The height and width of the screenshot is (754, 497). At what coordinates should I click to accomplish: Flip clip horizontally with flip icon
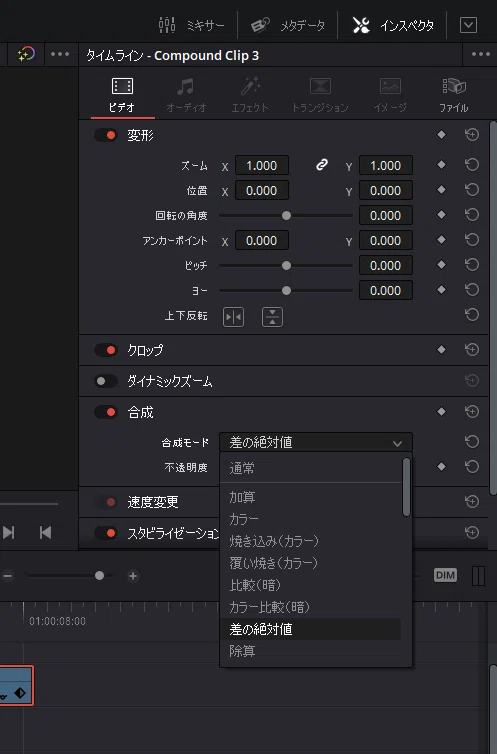pos(233,317)
